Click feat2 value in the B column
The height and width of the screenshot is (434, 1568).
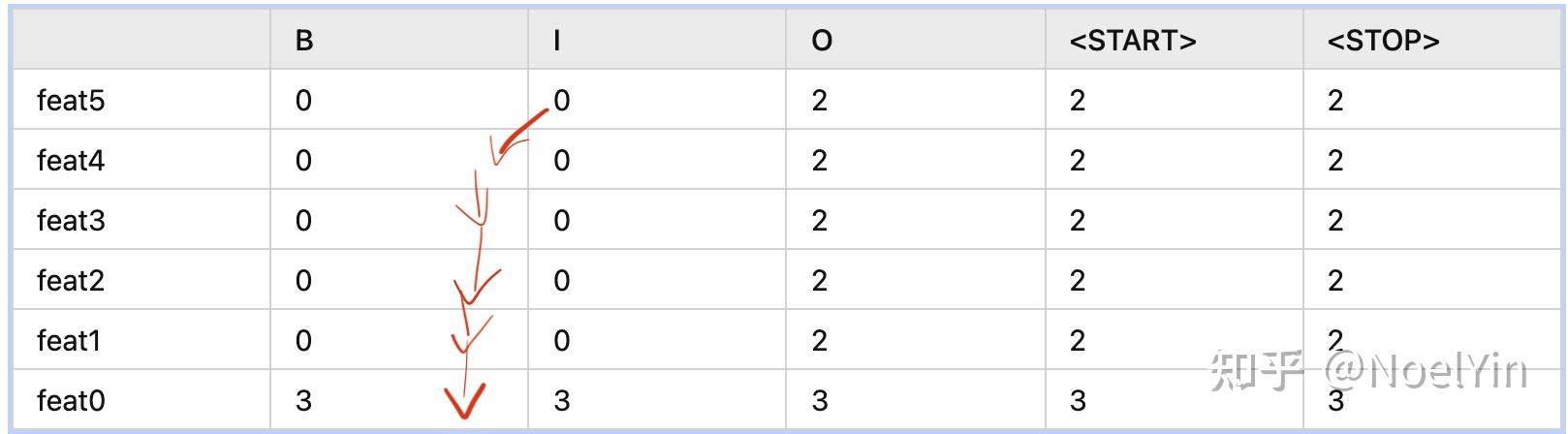303,281
